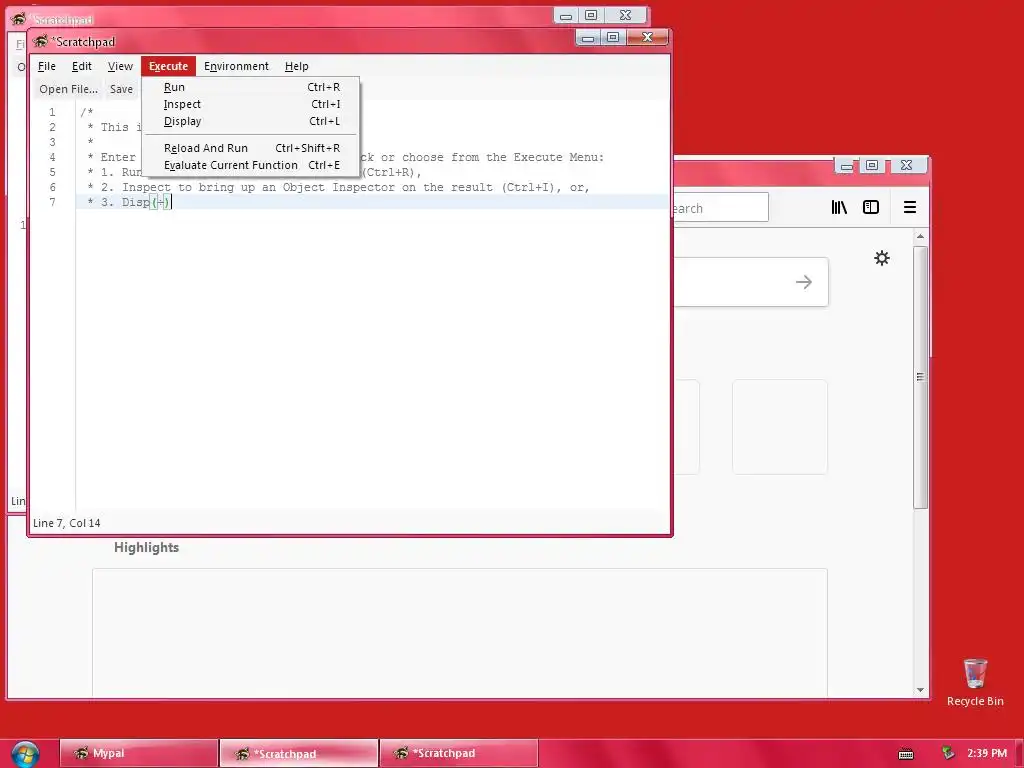Open the empty top site tile
This screenshot has height=768, width=1024.
click(x=780, y=426)
